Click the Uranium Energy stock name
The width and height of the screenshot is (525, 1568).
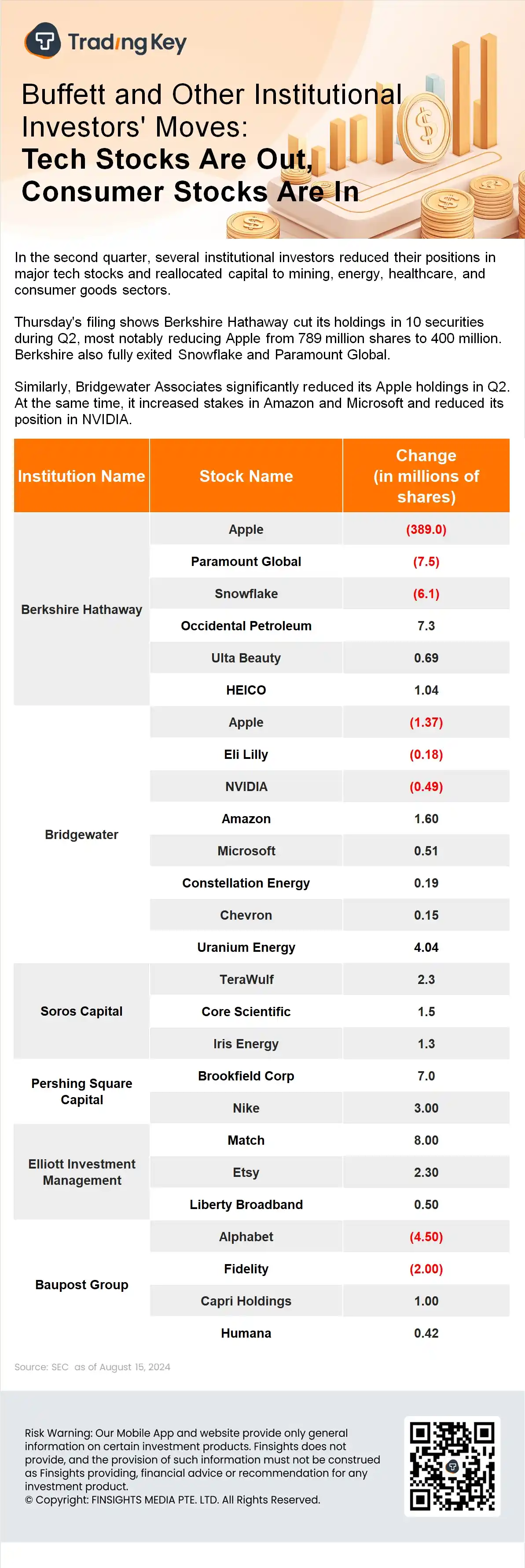(246, 947)
